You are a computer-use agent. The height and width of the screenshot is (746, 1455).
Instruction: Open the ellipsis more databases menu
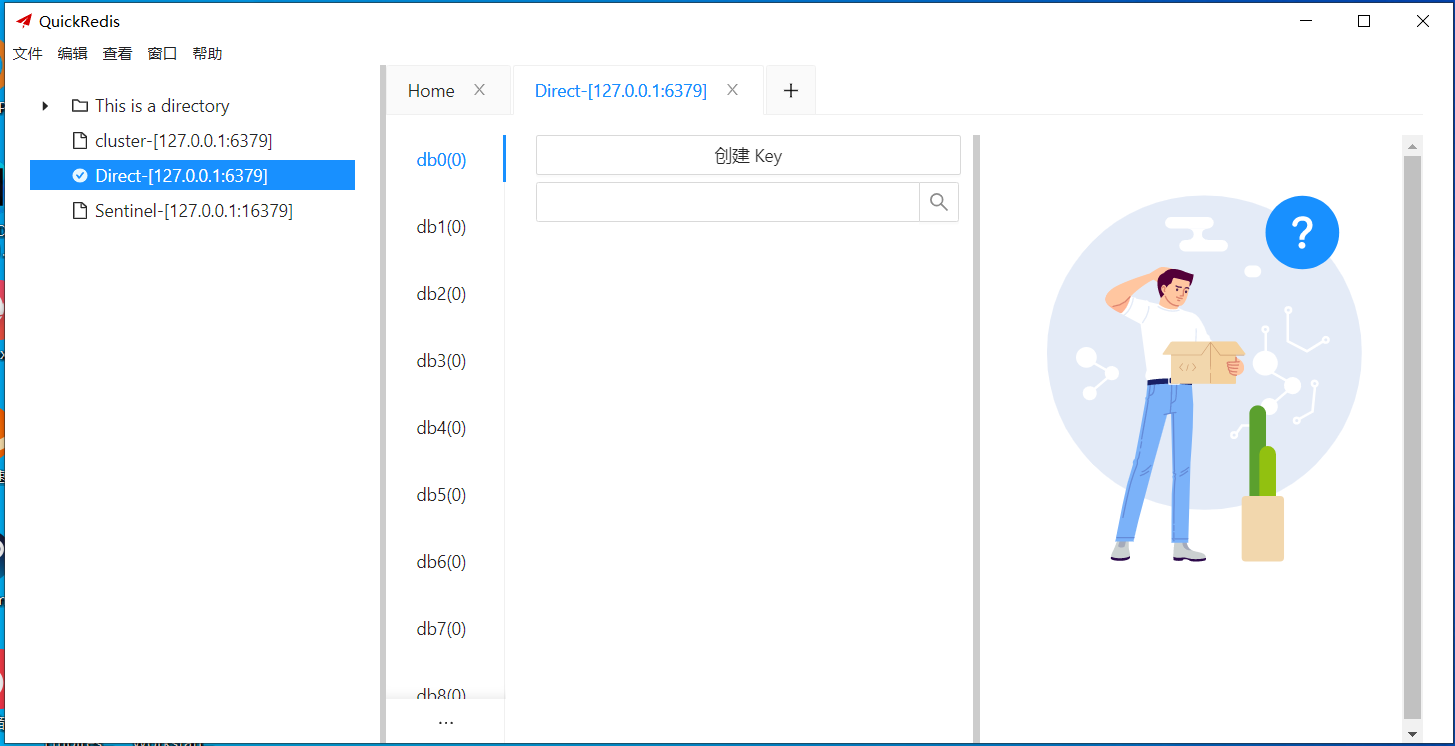click(x=446, y=721)
